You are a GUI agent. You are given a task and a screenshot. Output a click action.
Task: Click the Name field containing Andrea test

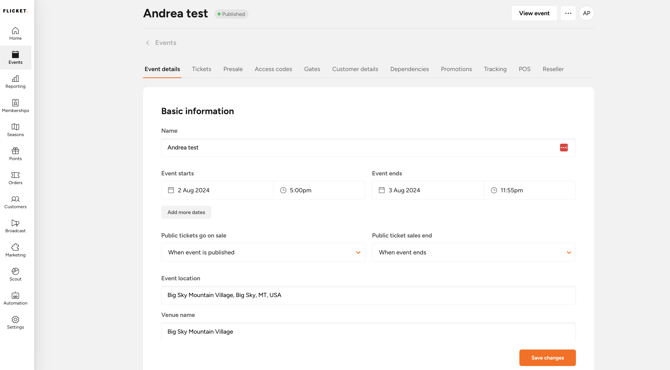(368, 147)
